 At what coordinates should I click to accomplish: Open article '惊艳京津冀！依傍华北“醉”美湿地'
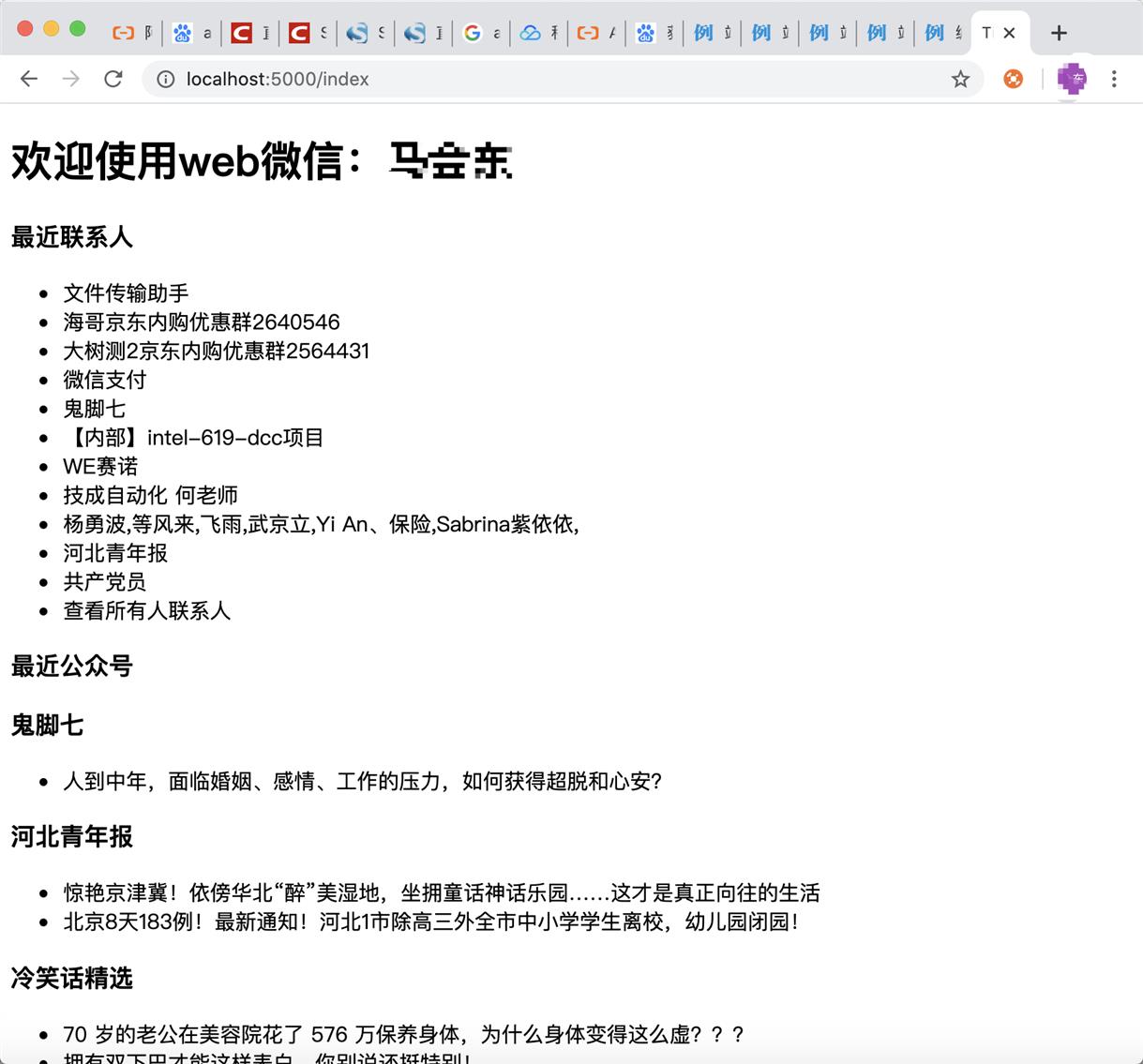coord(442,892)
